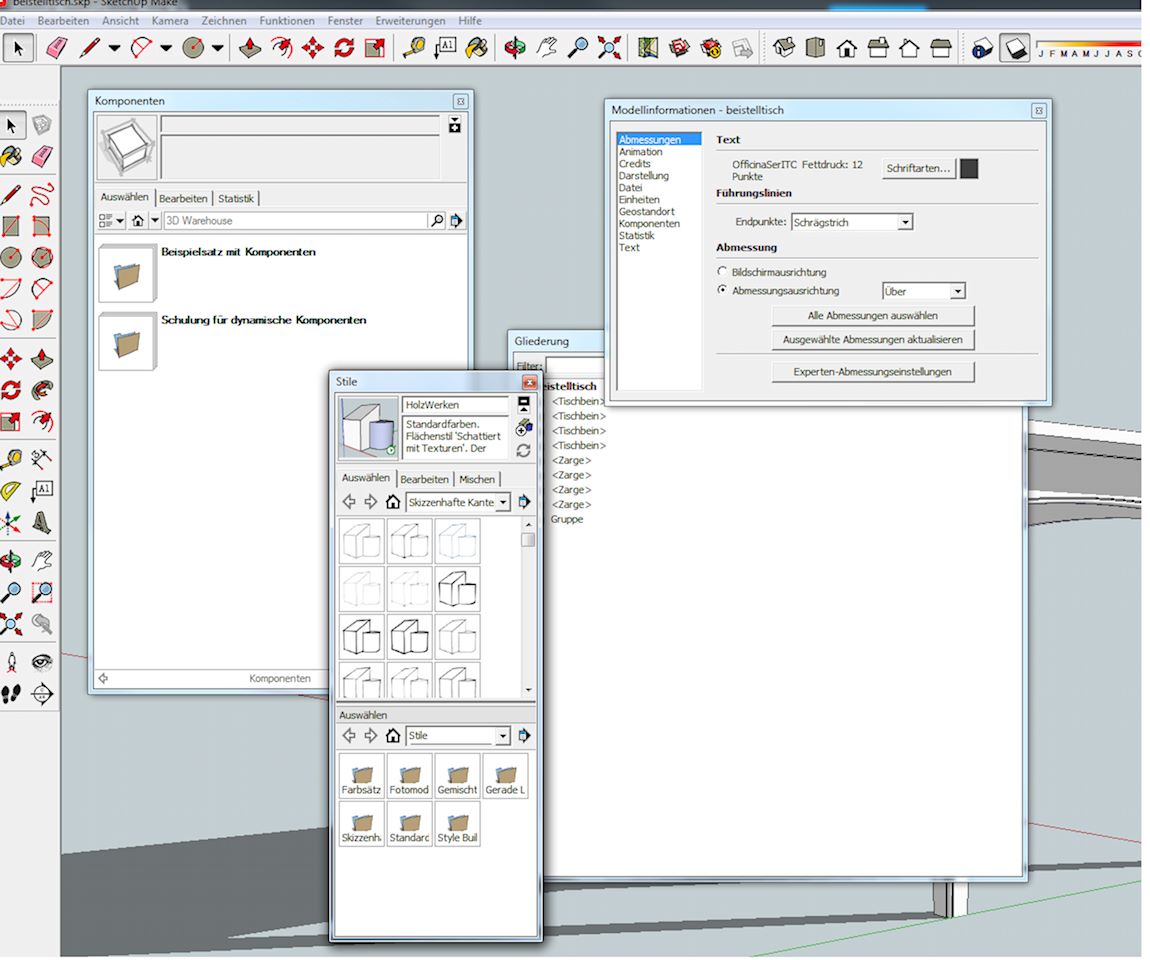1150x960 pixels.
Task: Pick the Axes tool in left toolbar
Action: coord(11,523)
